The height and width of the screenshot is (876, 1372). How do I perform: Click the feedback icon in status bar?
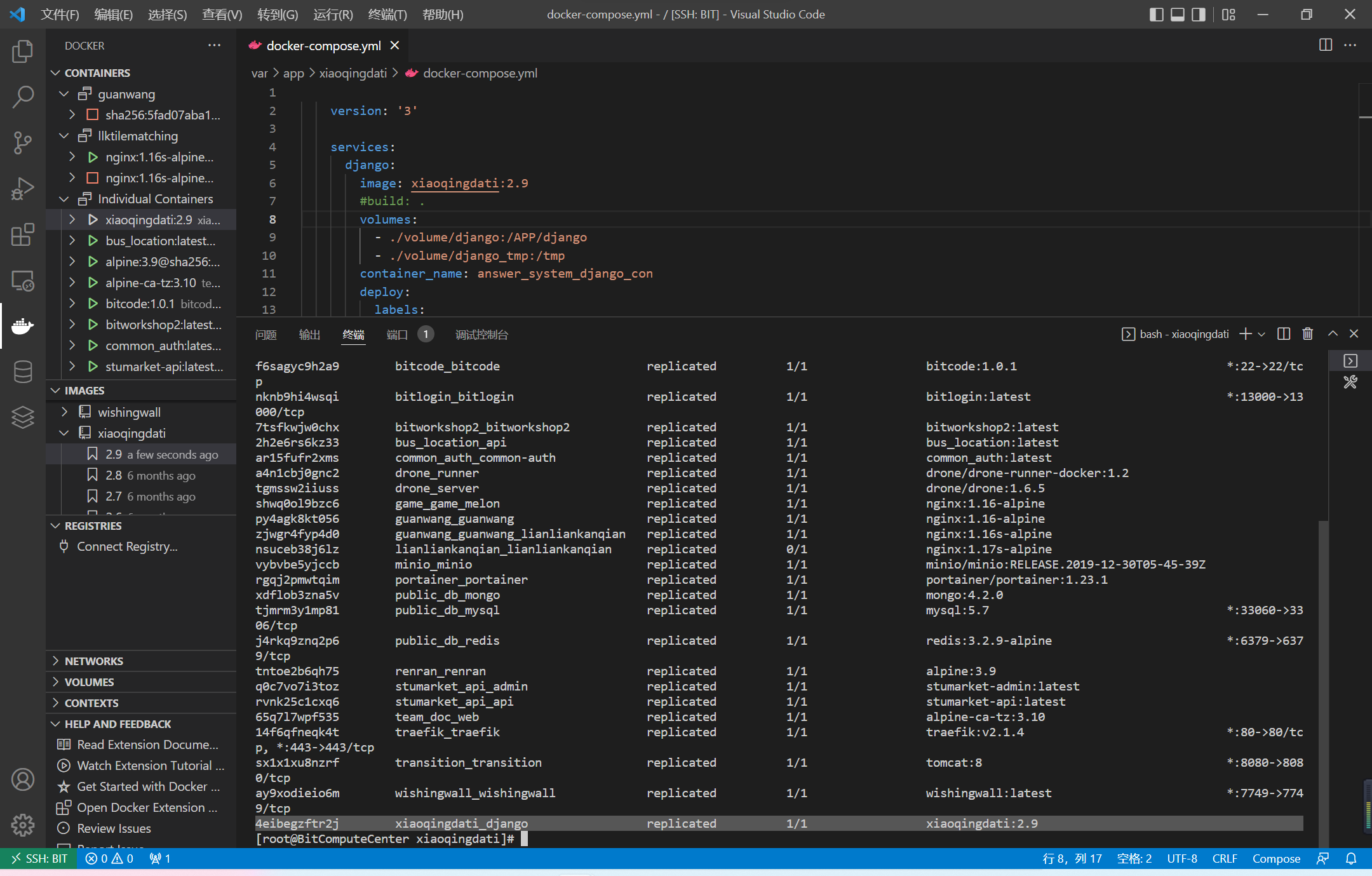coord(1323,859)
